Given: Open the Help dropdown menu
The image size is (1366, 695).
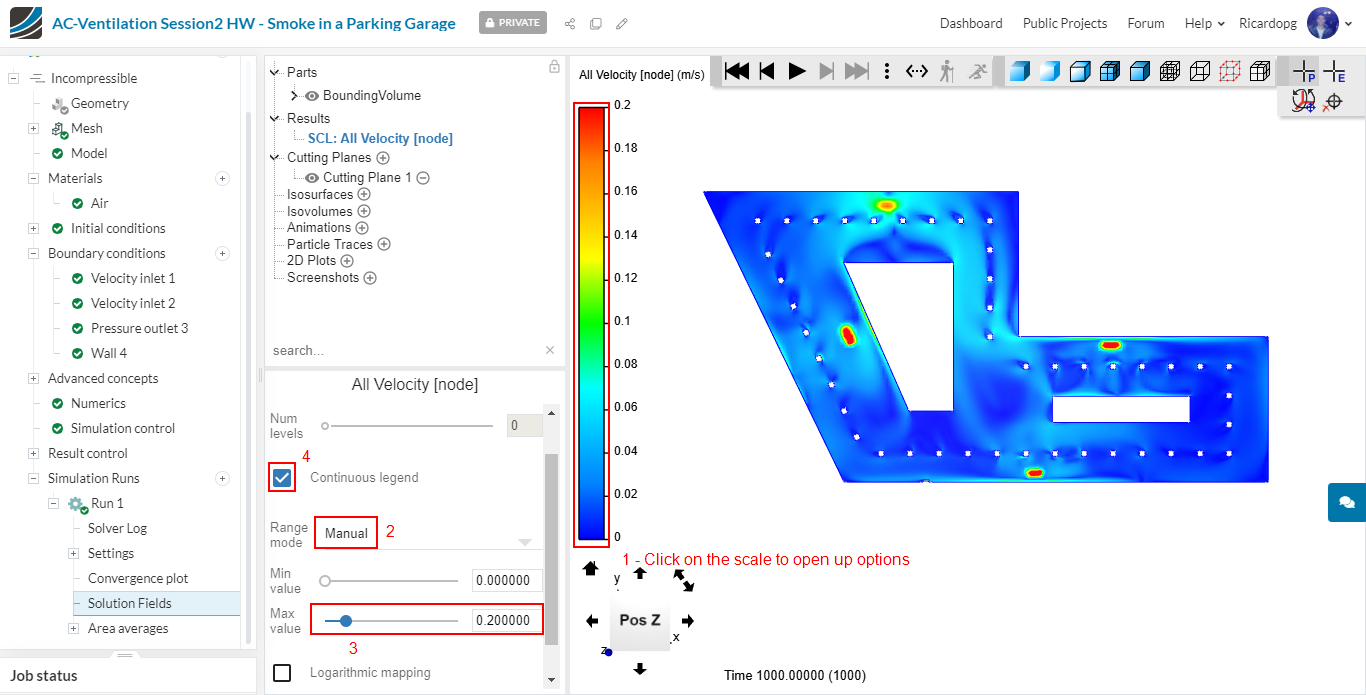Looking at the screenshot, I should (1204, 23).
